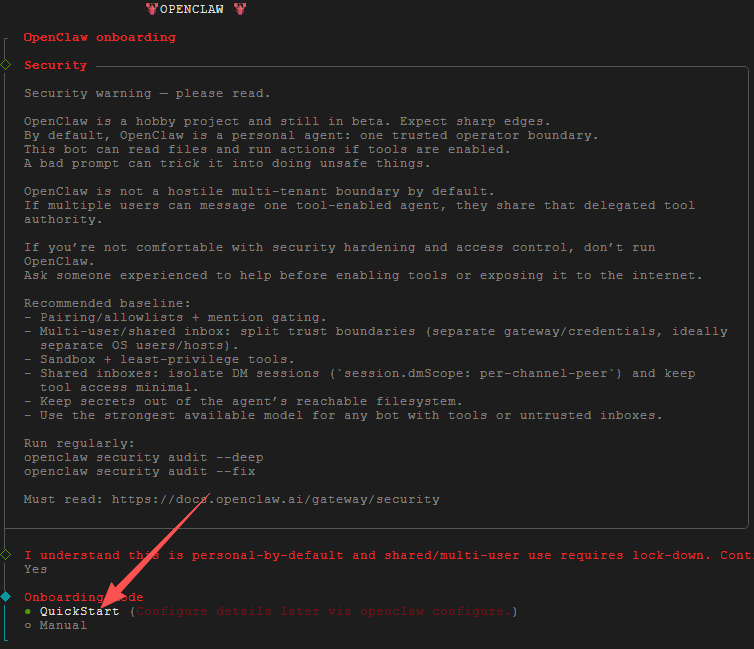Click the 'OpenClaw onboarding' heading text

coord(100,37)
